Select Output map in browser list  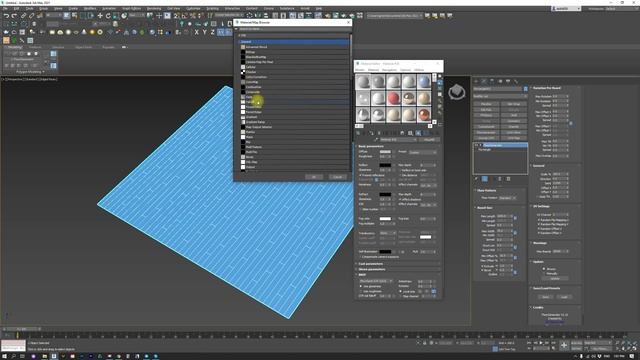click(x=294, y=167)
